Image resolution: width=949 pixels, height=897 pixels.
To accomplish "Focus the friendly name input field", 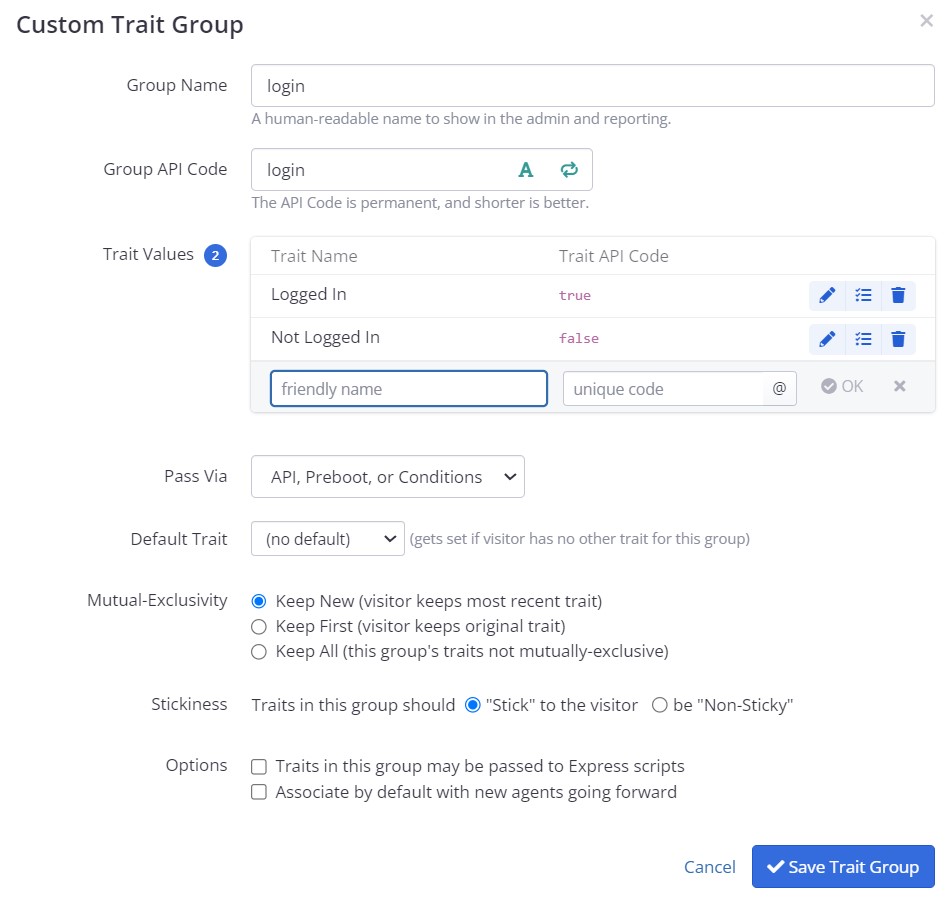I will pos(409,389).
